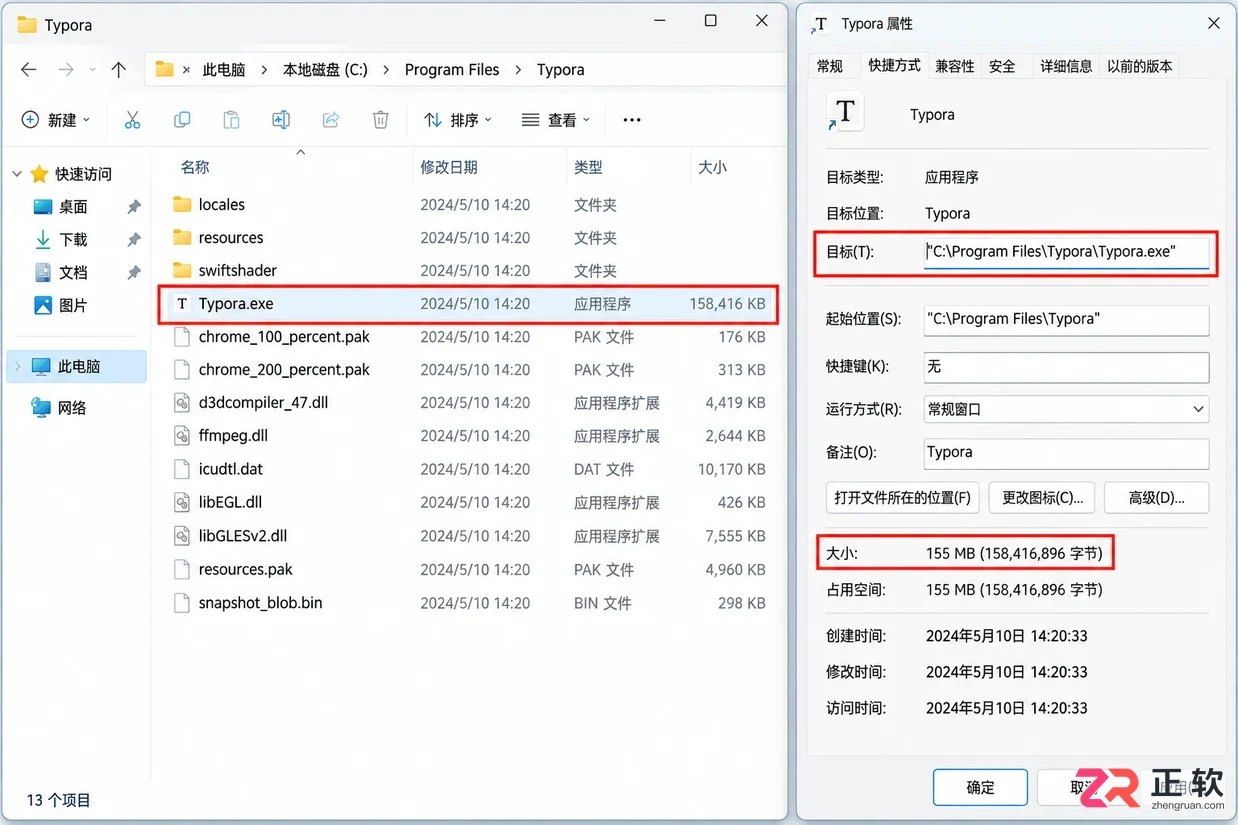Click the 目标 target input field
Image resolution: width=1238 pixels, height=825 pixels.
click(1066, 252)
